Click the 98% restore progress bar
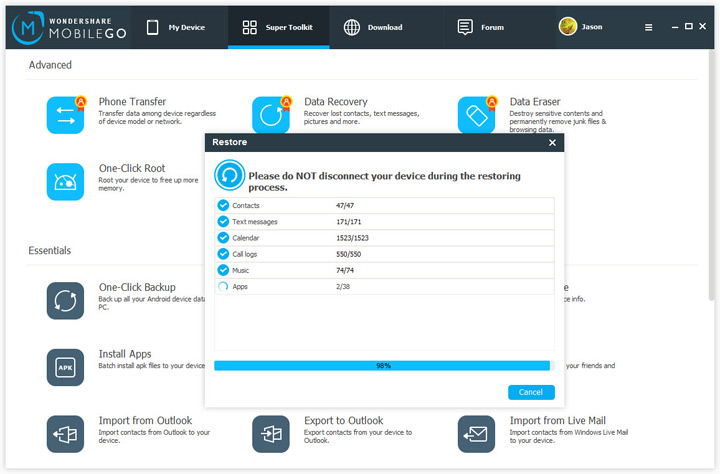720x474 pixels. pyautogui.click(x=384, y=366)
